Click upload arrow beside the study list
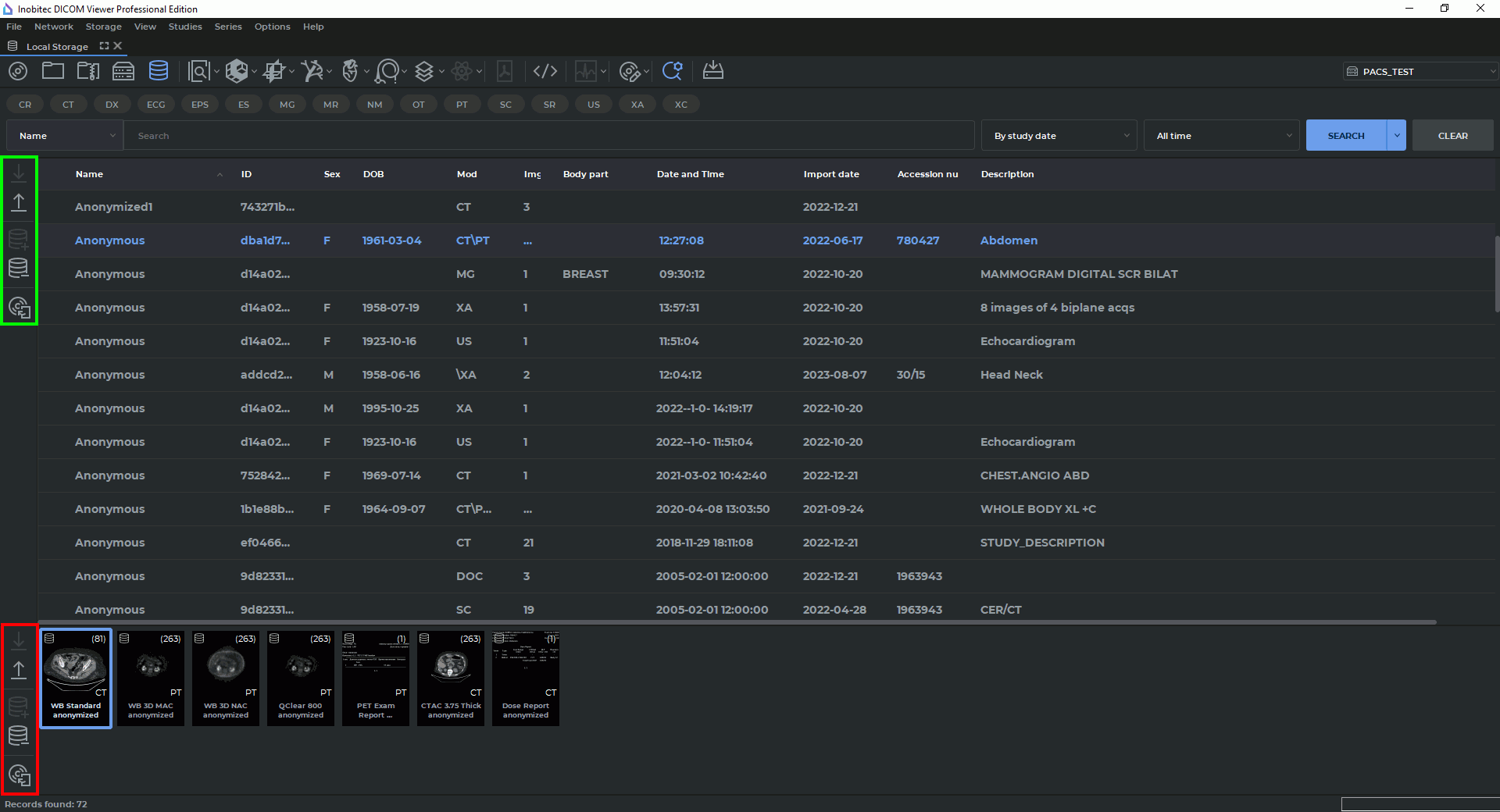This screenshot has height=812, width=1500. tap(19, 203)
